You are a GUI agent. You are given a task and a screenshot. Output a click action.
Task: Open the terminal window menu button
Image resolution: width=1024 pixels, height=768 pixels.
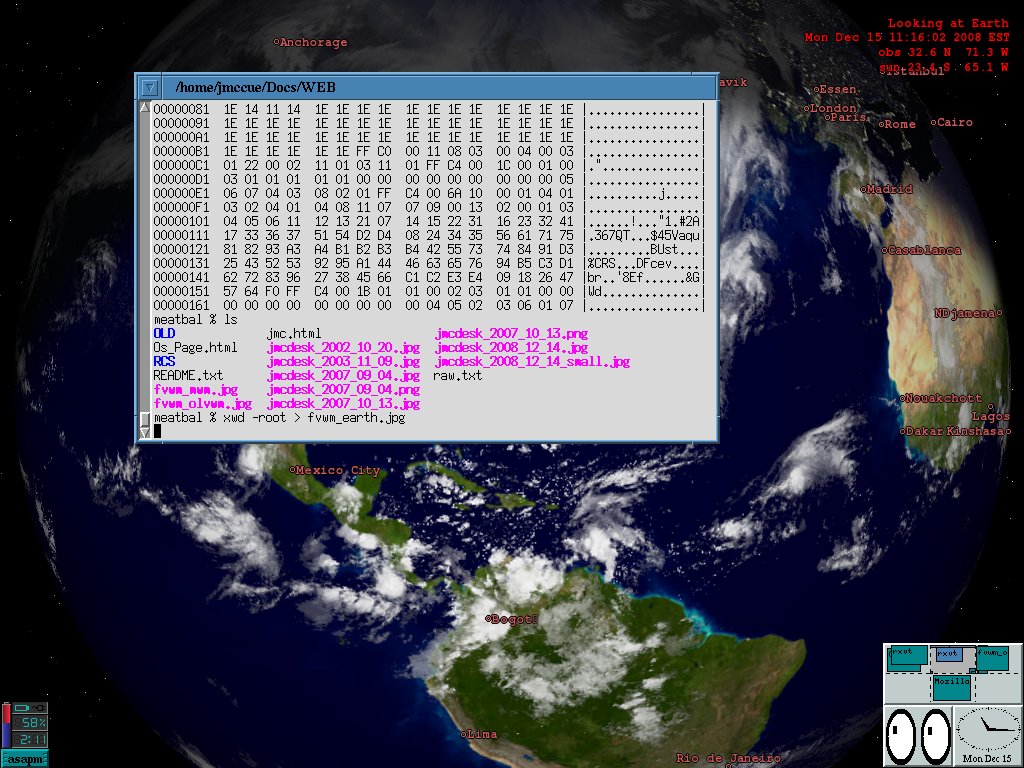pyautogui.click(x=150, y=87)
